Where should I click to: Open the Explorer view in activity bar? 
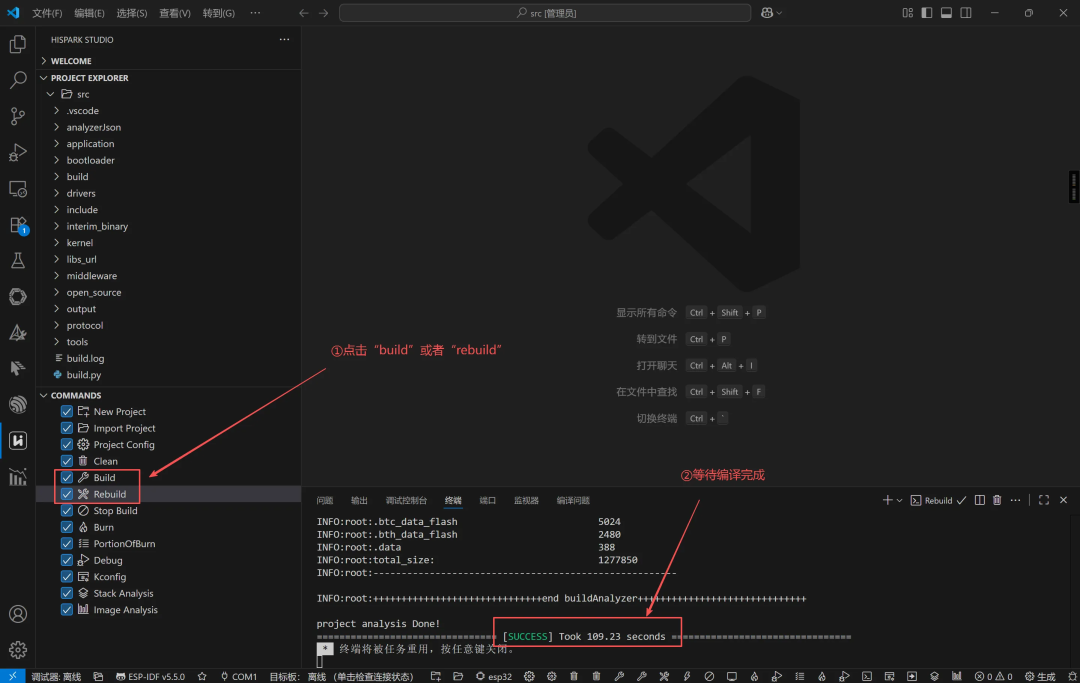click(x=18, y=44)
